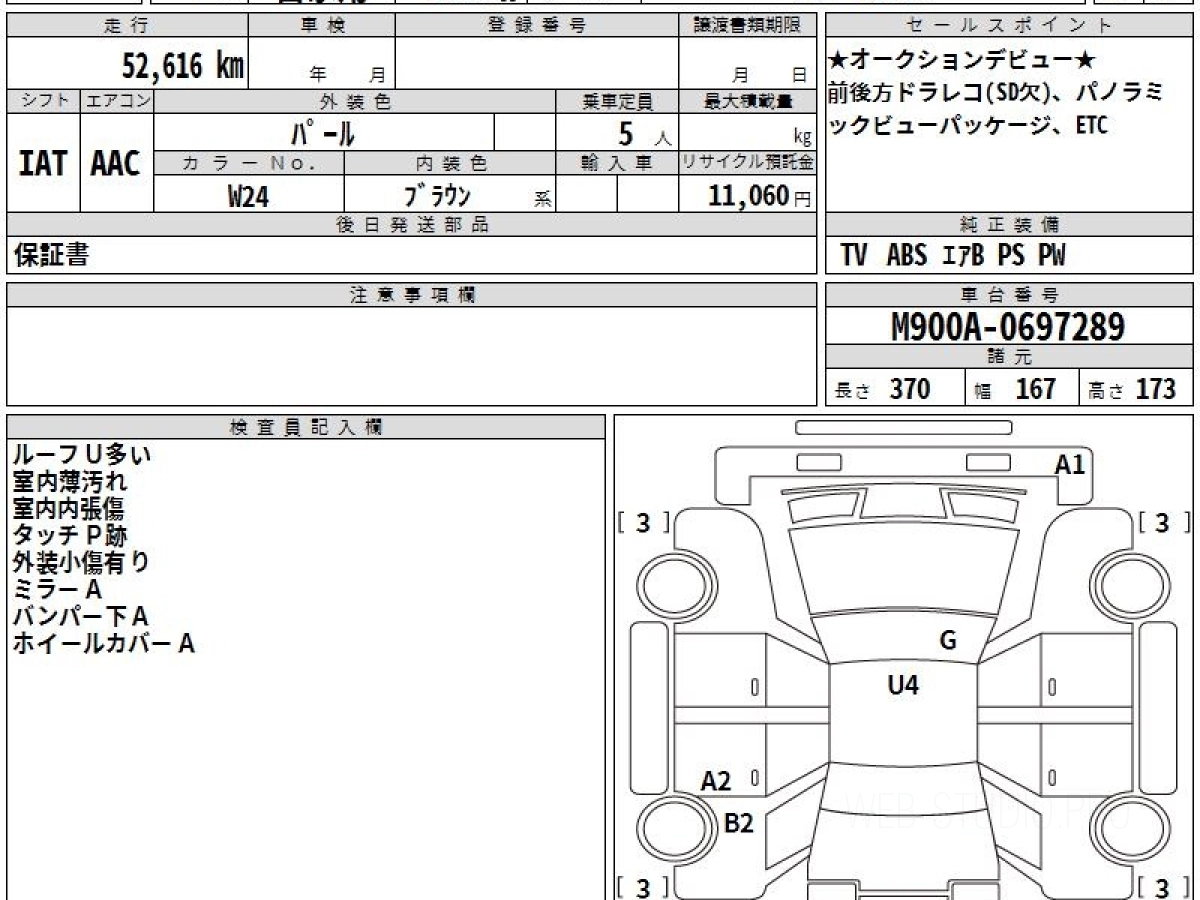1200x900 pixels.
Task: Click TV in the equipment list
Action: (x=853, y=255)
